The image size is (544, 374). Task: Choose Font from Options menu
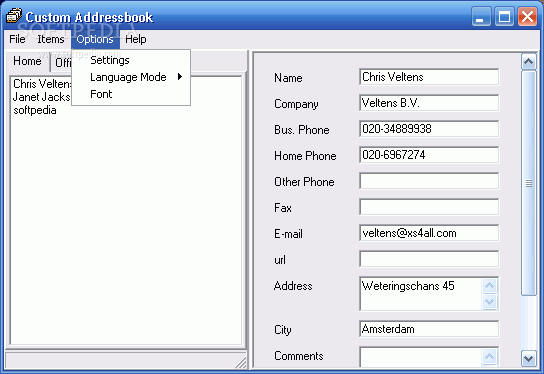[x=131, y=94]
